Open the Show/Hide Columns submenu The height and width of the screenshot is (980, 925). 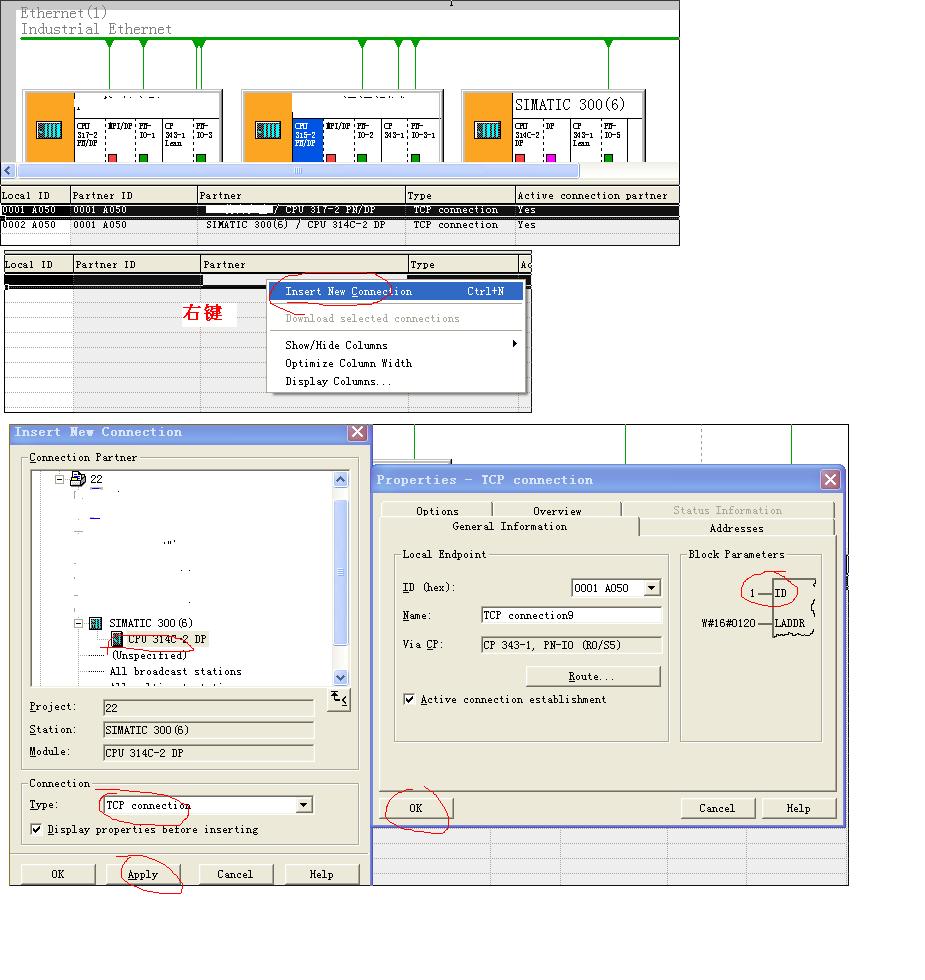396,345
